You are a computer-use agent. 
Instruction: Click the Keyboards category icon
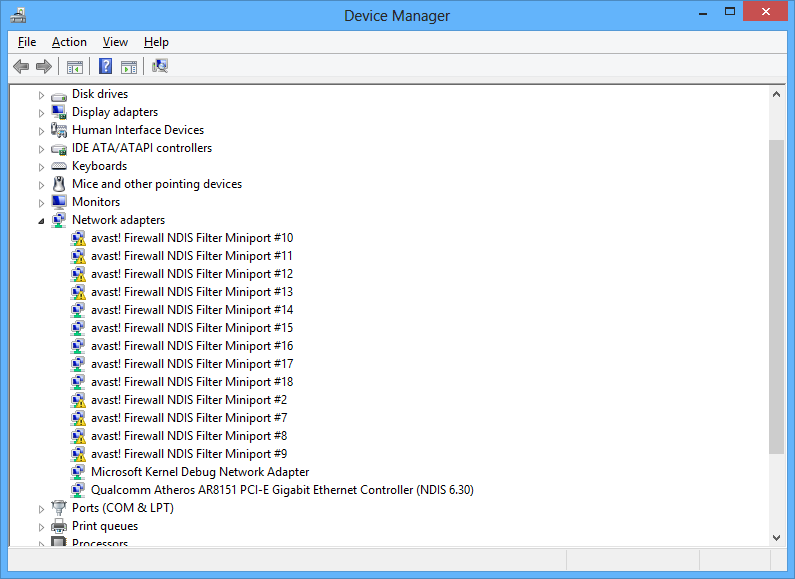point(59,166)
